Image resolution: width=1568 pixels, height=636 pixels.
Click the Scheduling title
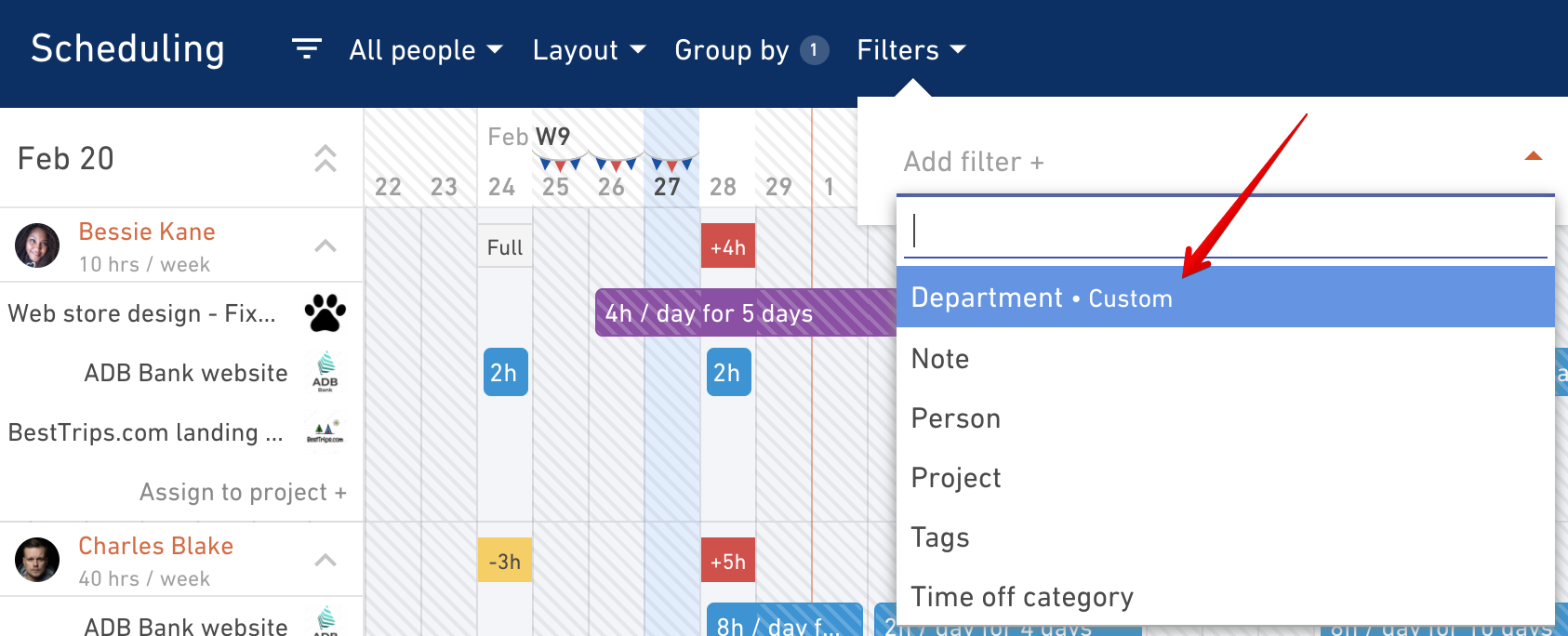[x=128, y=49]
